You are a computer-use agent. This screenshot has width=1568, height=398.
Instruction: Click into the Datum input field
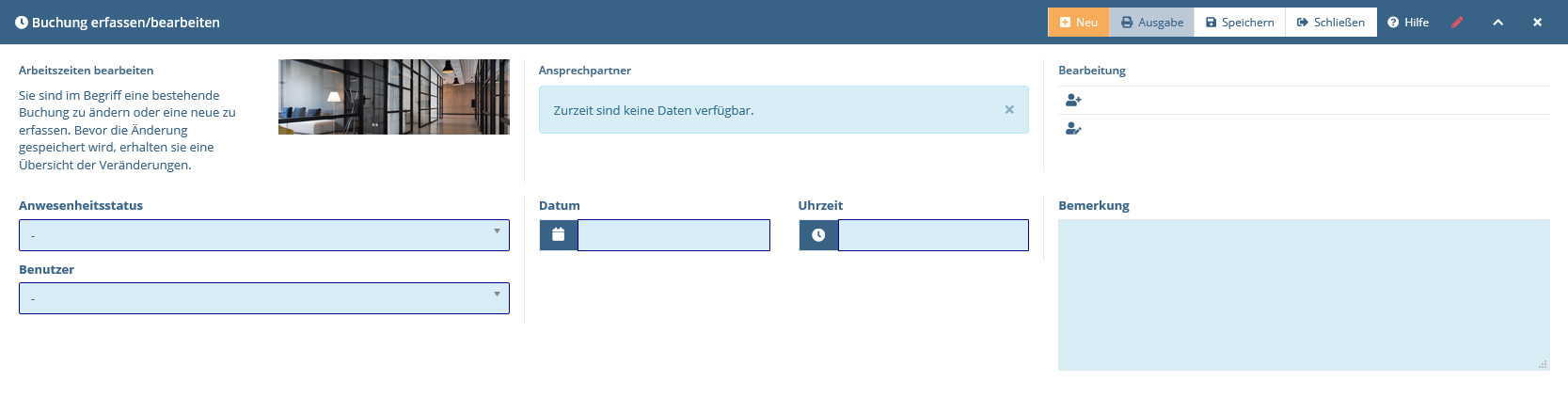673,235
